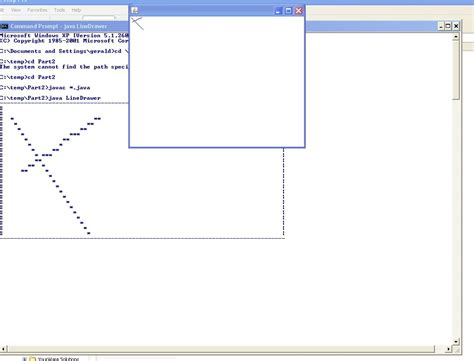The image size is (474, 361).
Task: Click the Command Prompt title bar icon
Action: (x=4, y=26)
